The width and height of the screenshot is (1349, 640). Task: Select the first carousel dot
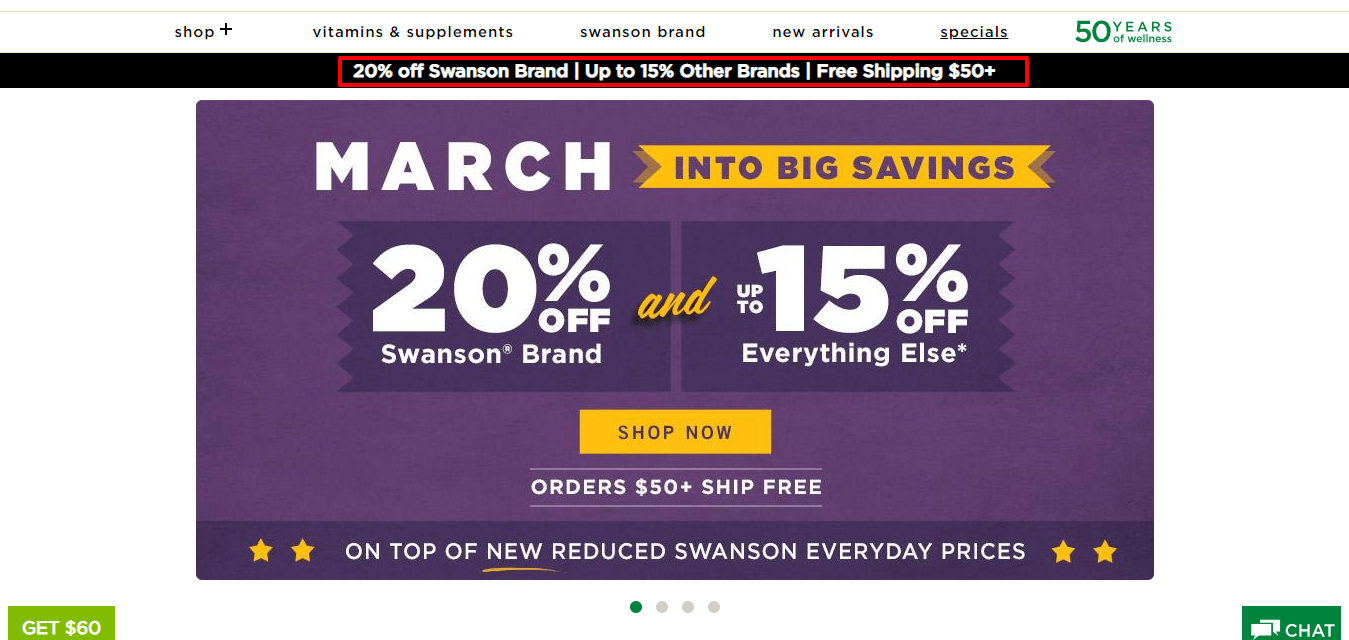[x=636, y=606]
